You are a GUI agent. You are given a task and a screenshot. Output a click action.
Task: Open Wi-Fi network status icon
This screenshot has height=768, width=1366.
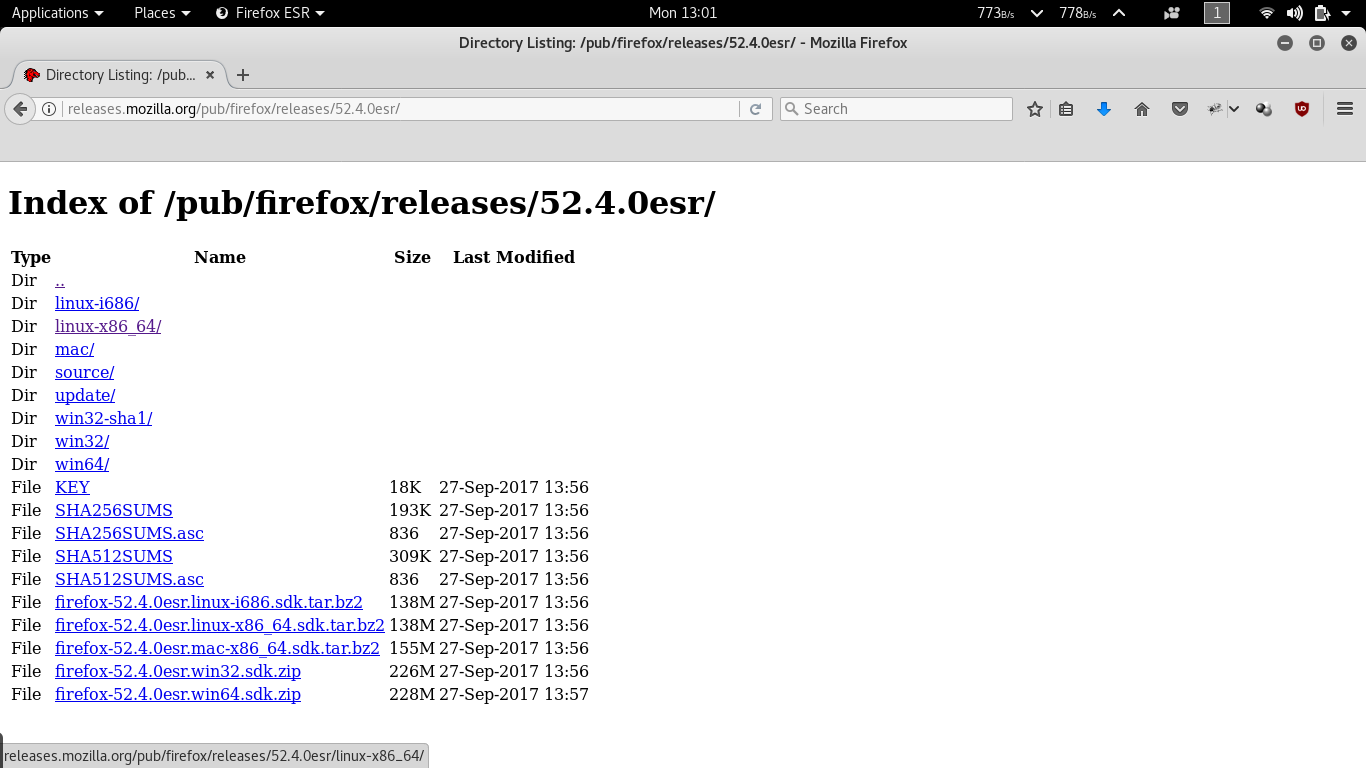coord(1267,13)
